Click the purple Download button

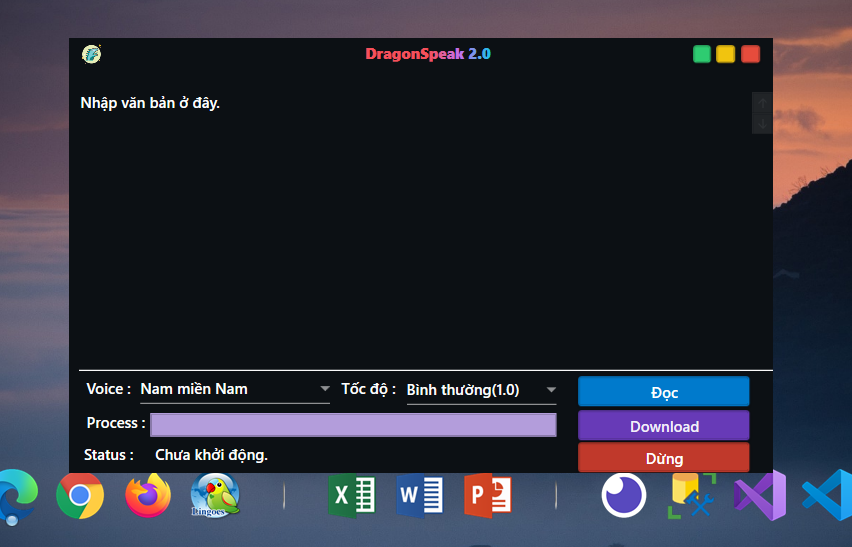[x=663, y=426]
